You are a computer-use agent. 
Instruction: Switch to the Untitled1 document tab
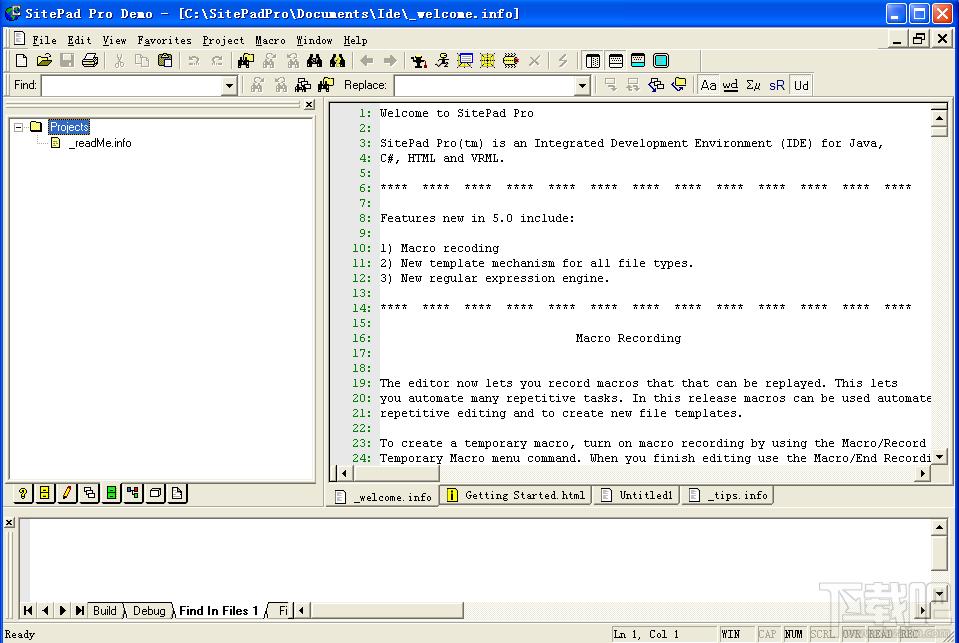click(637, 496)
